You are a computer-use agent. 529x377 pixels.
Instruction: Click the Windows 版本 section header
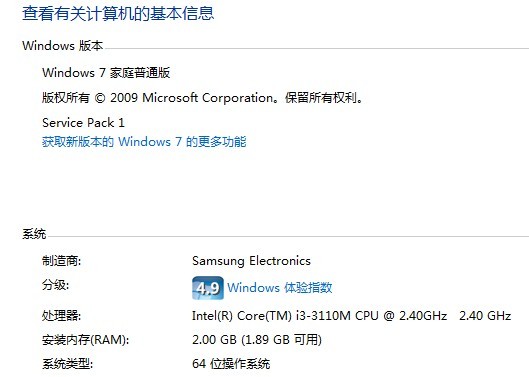pyautogui.click(x=62, y=46)
